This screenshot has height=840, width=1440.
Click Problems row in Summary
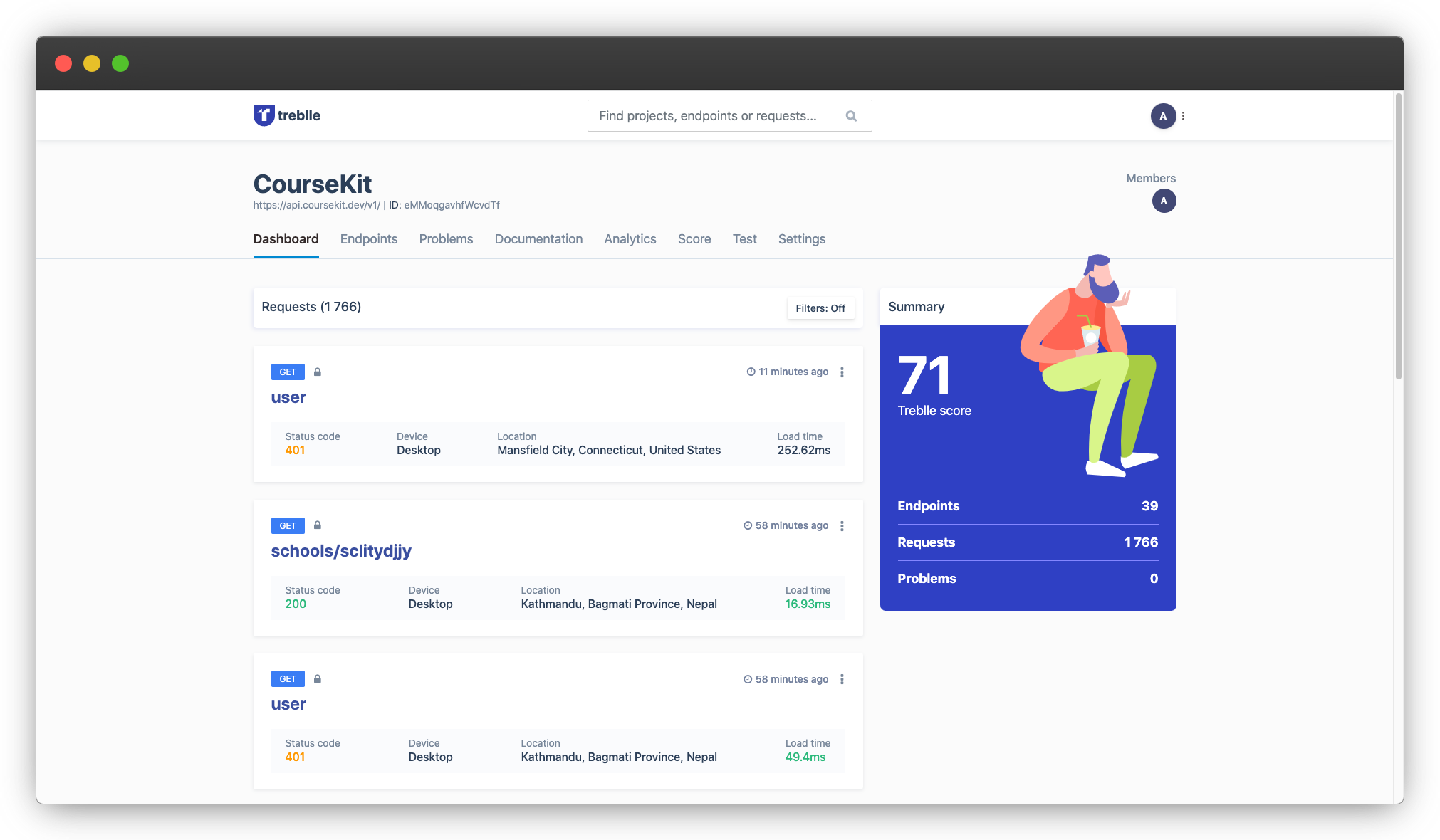coord(1028,579)
